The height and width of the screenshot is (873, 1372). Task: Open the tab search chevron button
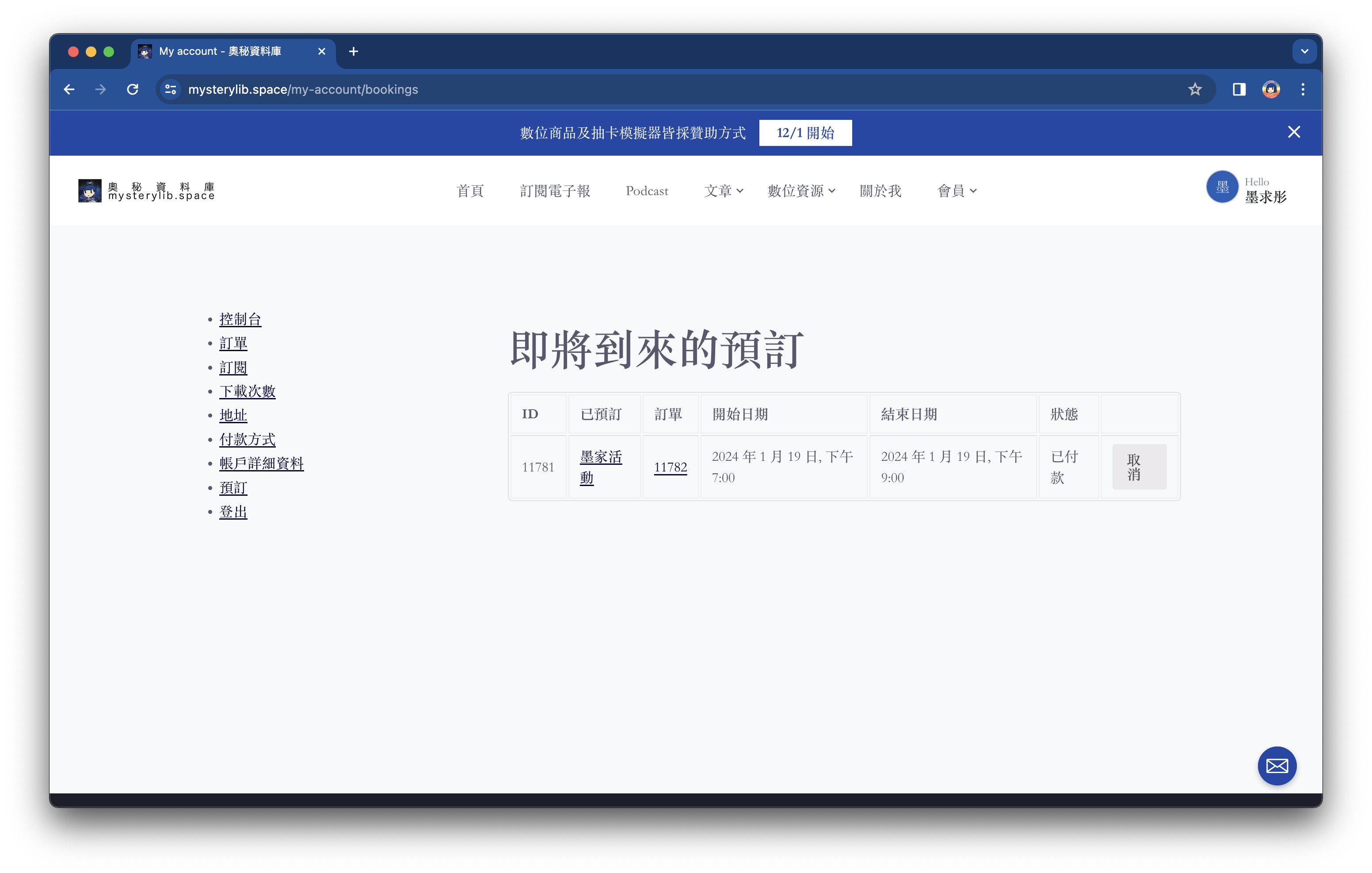[1304, 51]
